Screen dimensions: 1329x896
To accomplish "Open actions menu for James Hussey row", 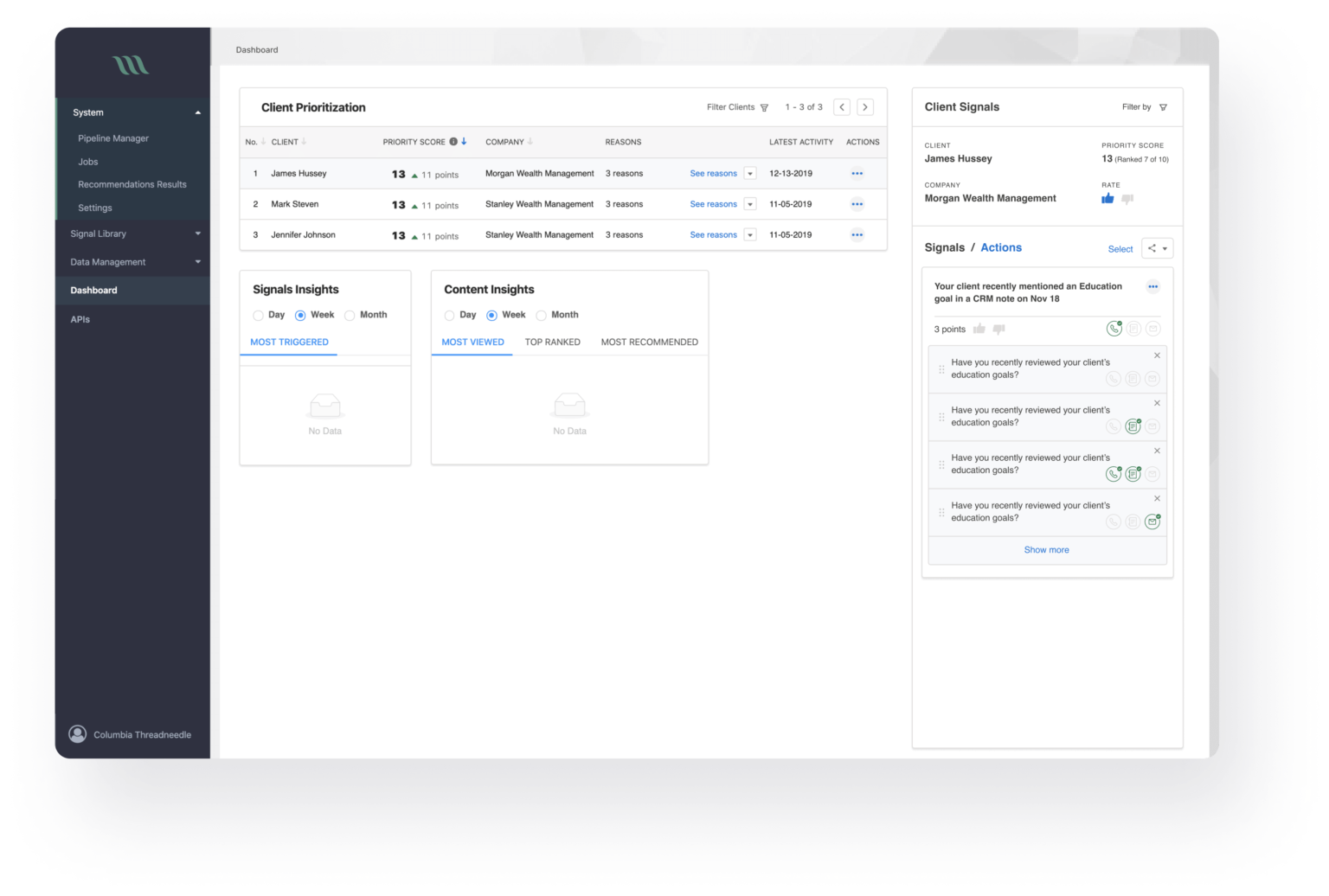I will coord(857,173).
